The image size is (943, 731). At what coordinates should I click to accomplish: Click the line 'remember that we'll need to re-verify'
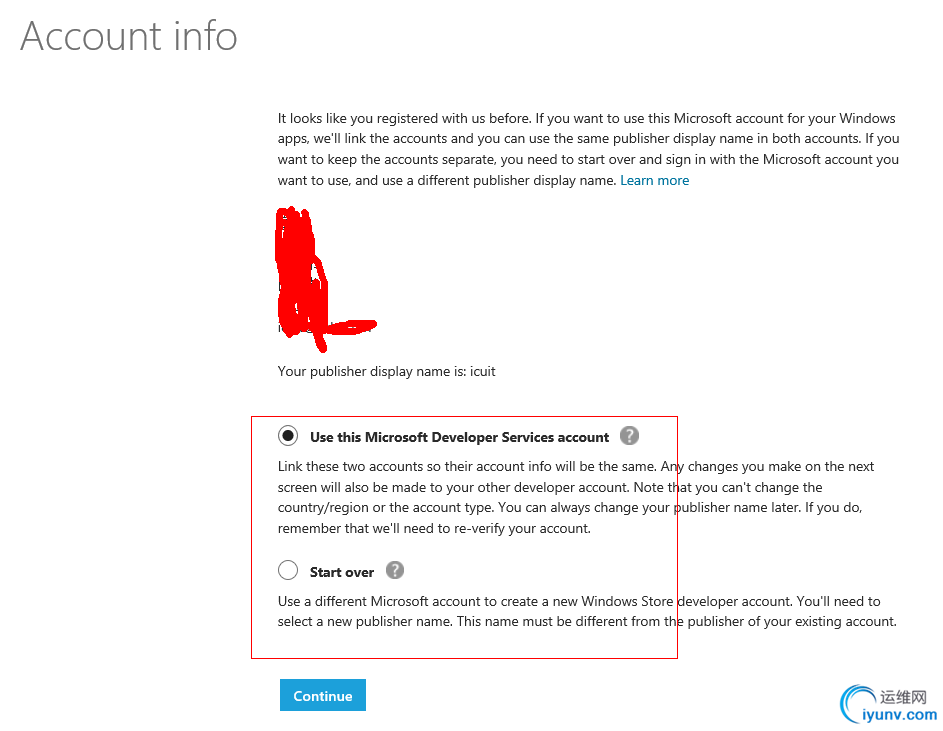click(x=434, y=528)
